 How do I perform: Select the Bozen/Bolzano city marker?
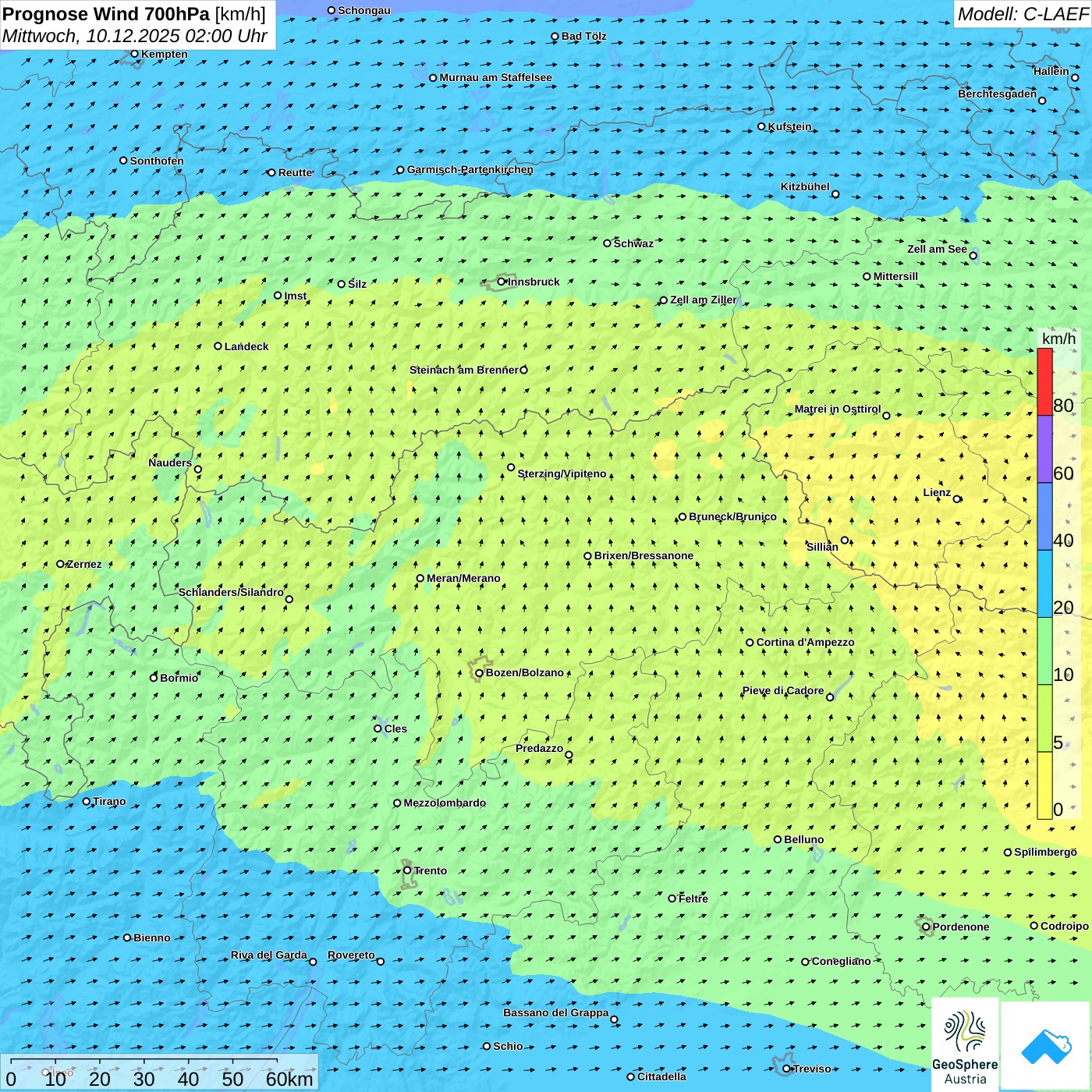click(x=479, y=672)
